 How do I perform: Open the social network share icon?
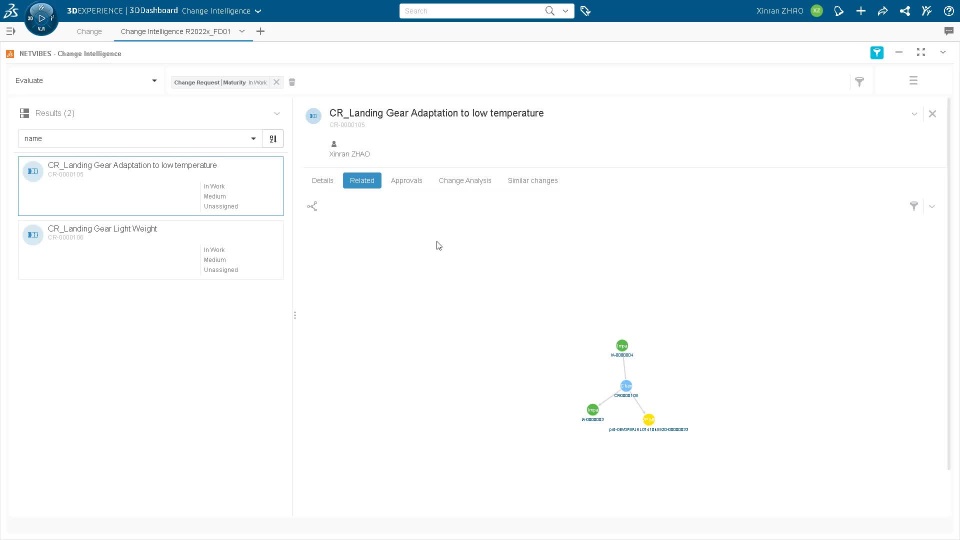[905, 10]
